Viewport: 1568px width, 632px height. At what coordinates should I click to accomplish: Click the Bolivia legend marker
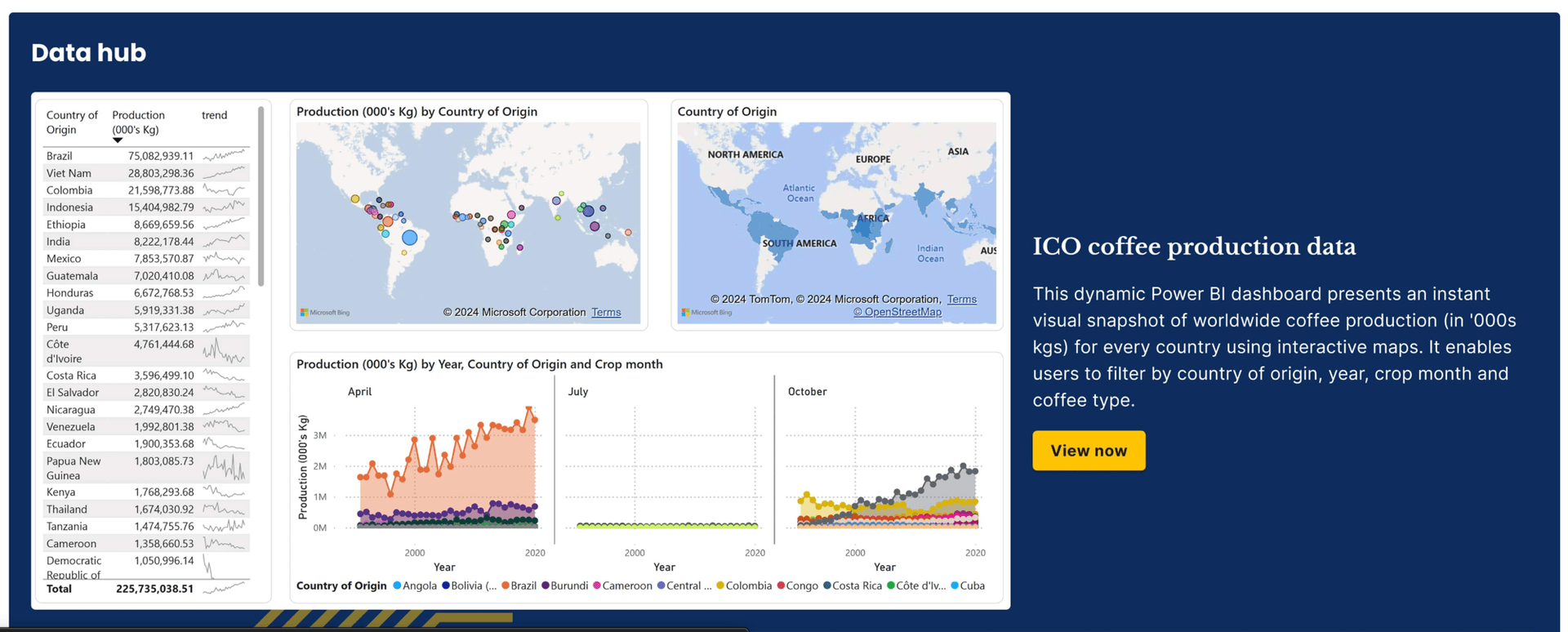click(446, 585)
